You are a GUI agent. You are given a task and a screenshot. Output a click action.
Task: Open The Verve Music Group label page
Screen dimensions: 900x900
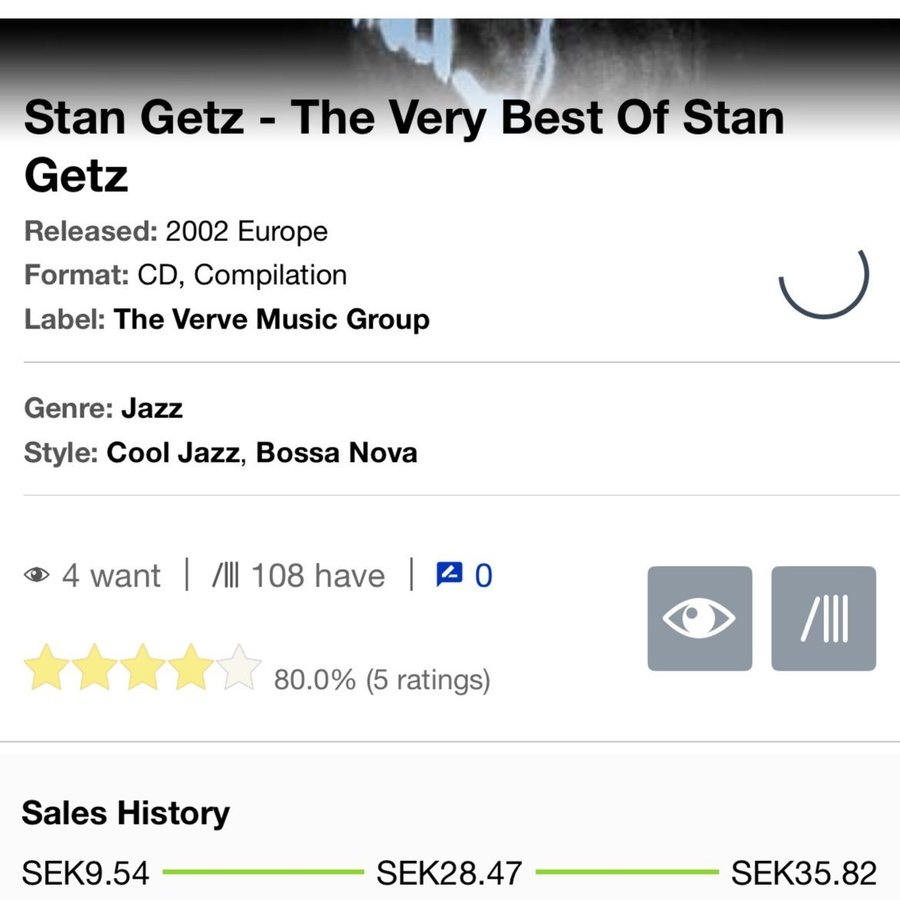click(271, 320)
